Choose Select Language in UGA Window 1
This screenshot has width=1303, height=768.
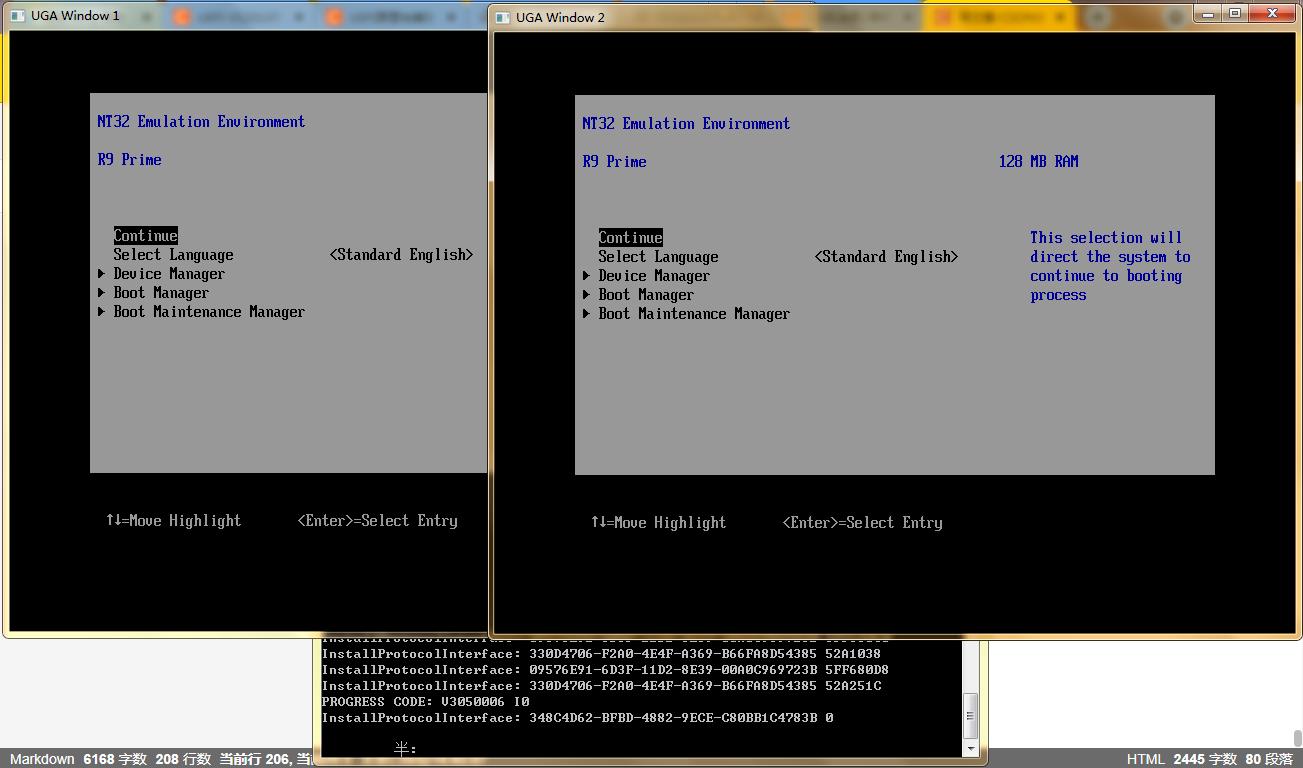(x=173, y=255)
